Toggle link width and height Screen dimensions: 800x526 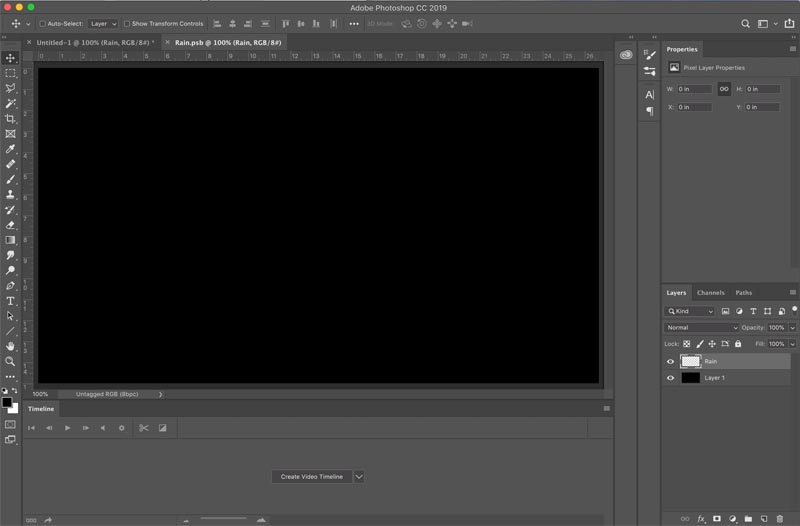click(x=724, y=89)
